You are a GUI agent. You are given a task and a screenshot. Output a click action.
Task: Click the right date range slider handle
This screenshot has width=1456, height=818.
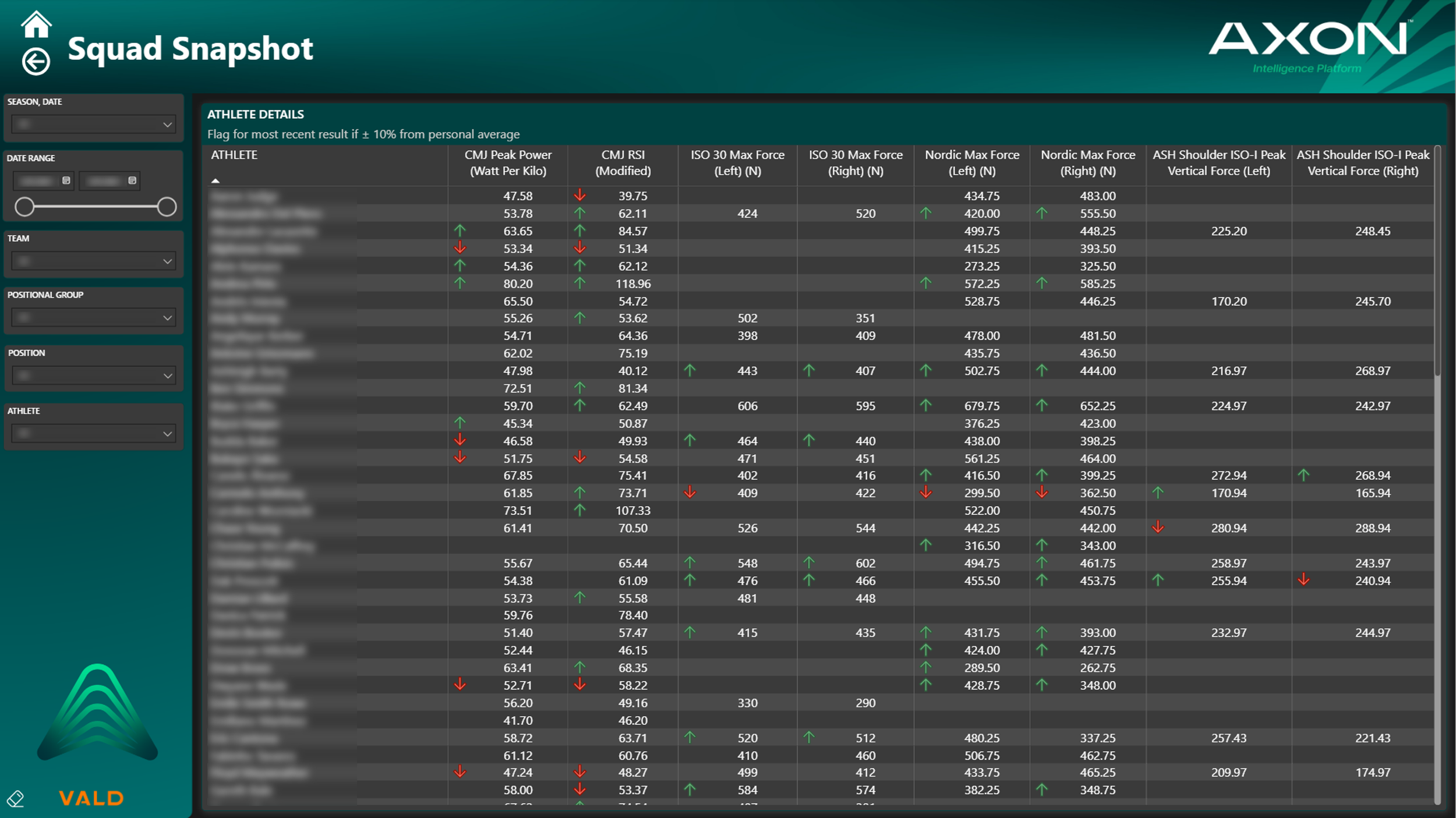[x=167, y=207]
